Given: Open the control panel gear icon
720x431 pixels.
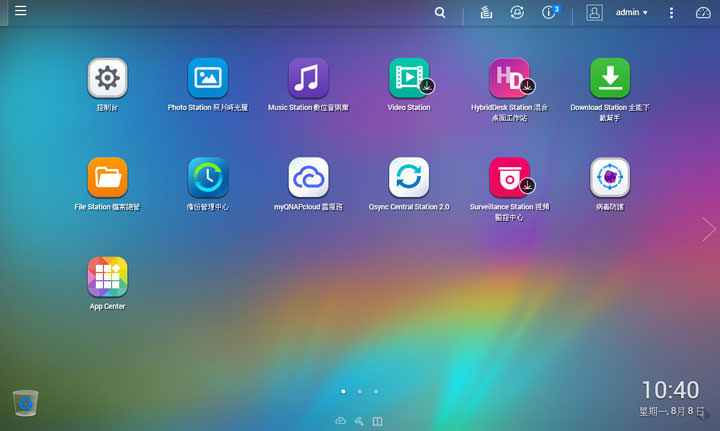Looking at the screenshot, I should click(x=107, y=78).
